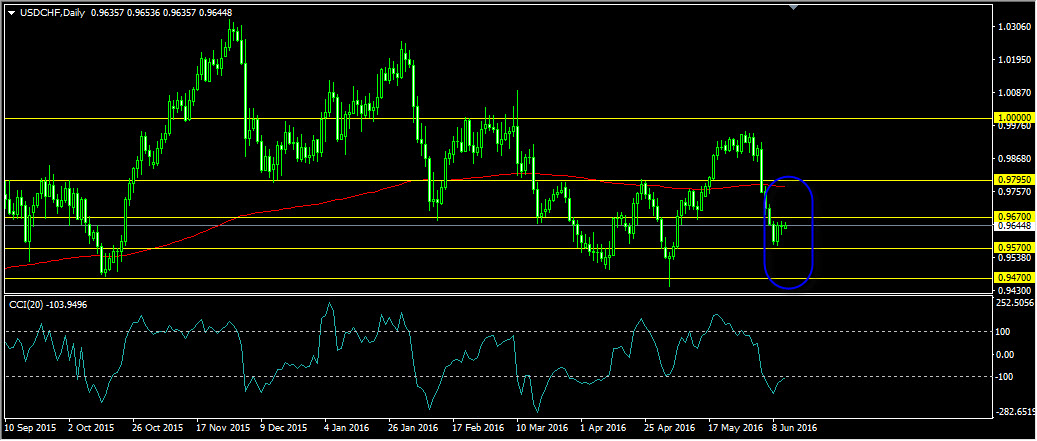Screen dimensions: 1037x441
Task: Click the USDCHF,Daily chart title
Action: coord(52,13)
